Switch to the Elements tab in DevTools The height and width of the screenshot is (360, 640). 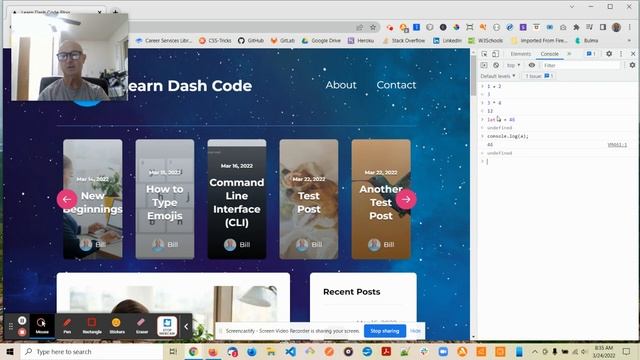[520, 54]
